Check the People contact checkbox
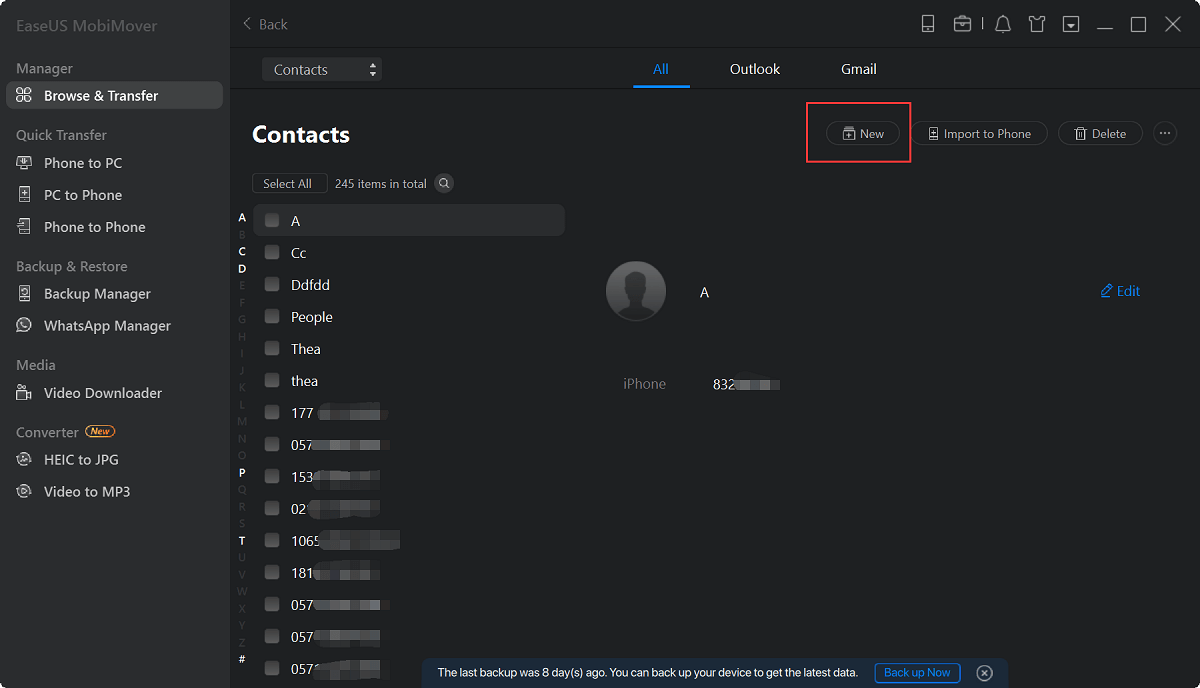 pyautogui.click(x=272, y=317)
